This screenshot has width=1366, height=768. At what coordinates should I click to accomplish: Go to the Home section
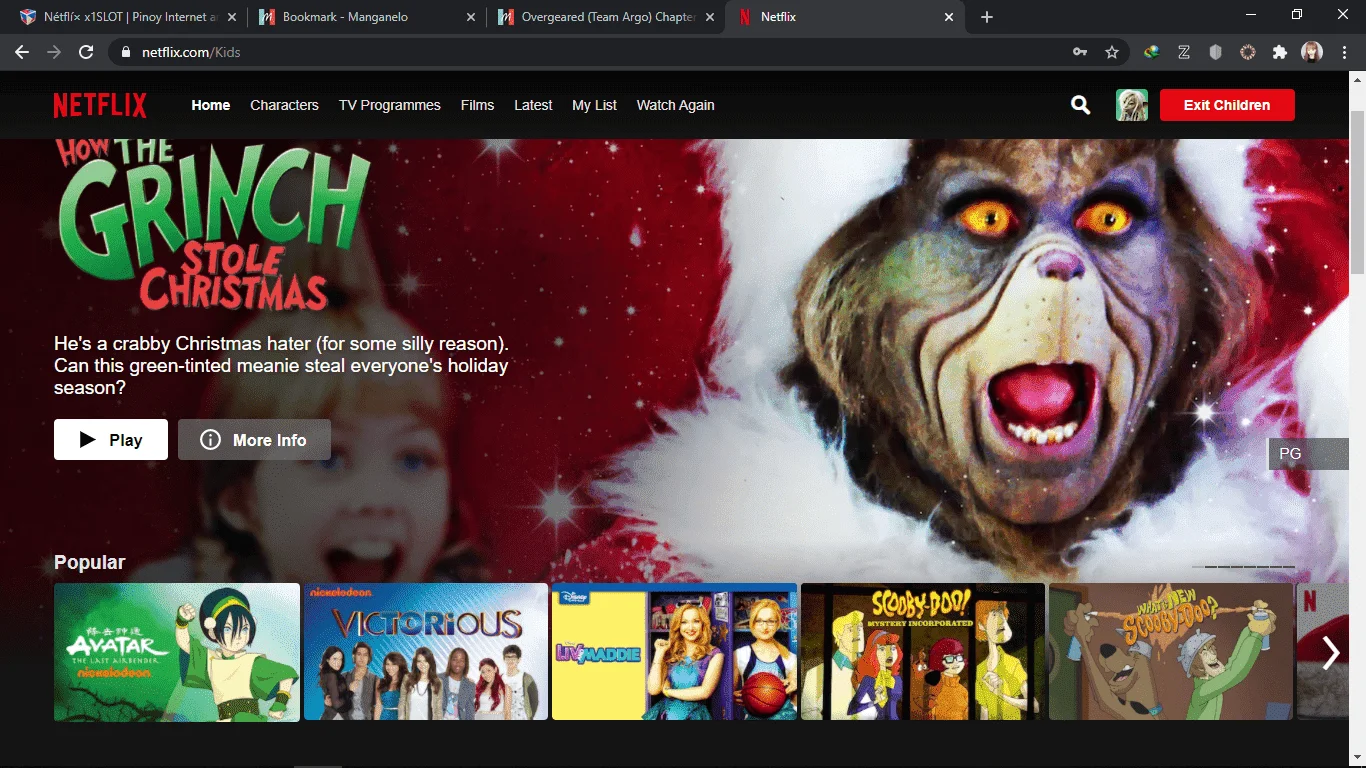click(x=211, y=105)
